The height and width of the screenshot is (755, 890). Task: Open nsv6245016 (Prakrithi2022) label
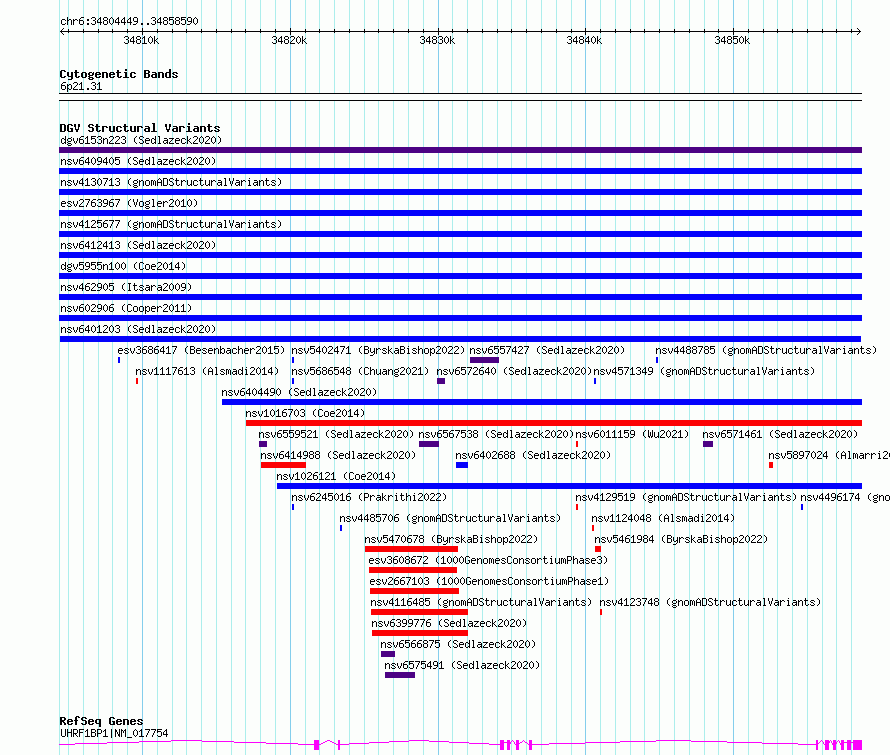click(369, 497)
